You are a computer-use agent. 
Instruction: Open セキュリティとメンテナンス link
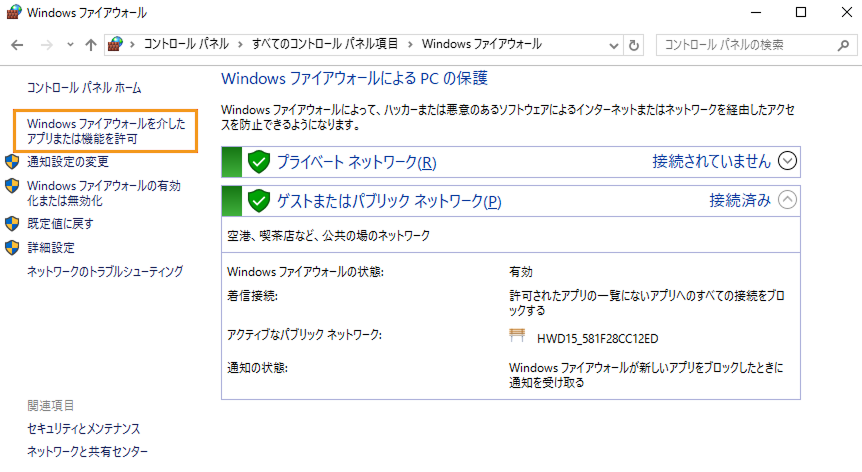click(x=84, y=429)
